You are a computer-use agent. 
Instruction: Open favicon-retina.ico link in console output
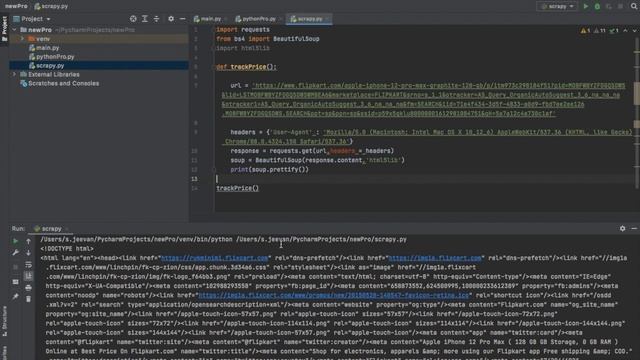point(334,295)
